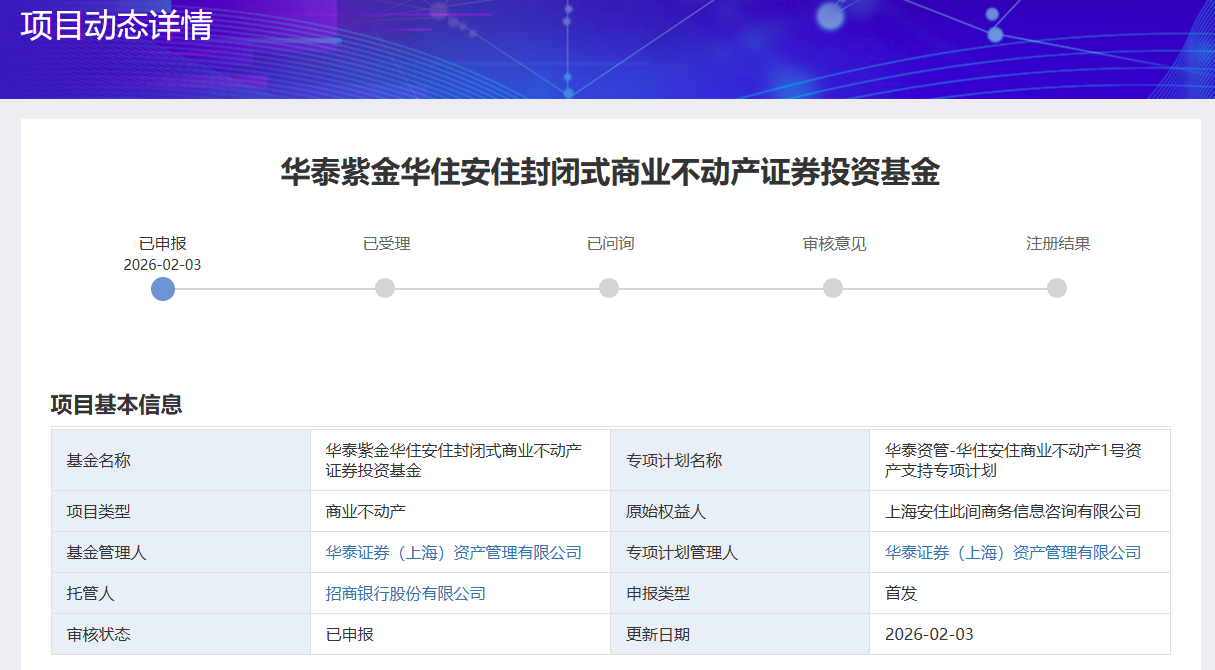
Task: Click the 审核意见 step label text
Action: tap(834, 244)
